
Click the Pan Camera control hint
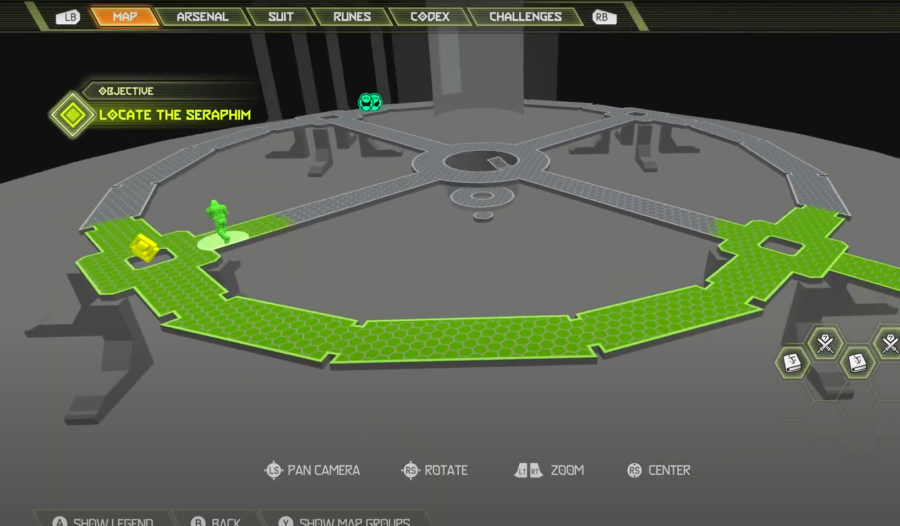tap(313, 470)
